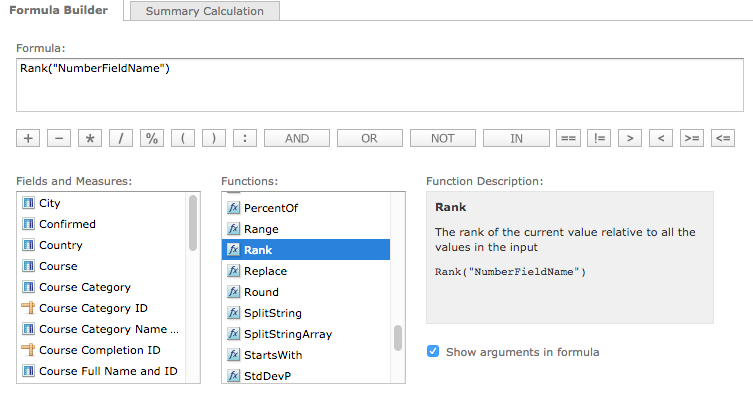Viewport: 753px width, 394px height.
Task: Click the Fields and Measures scrollbar thumb
Action: coord(193,223)
